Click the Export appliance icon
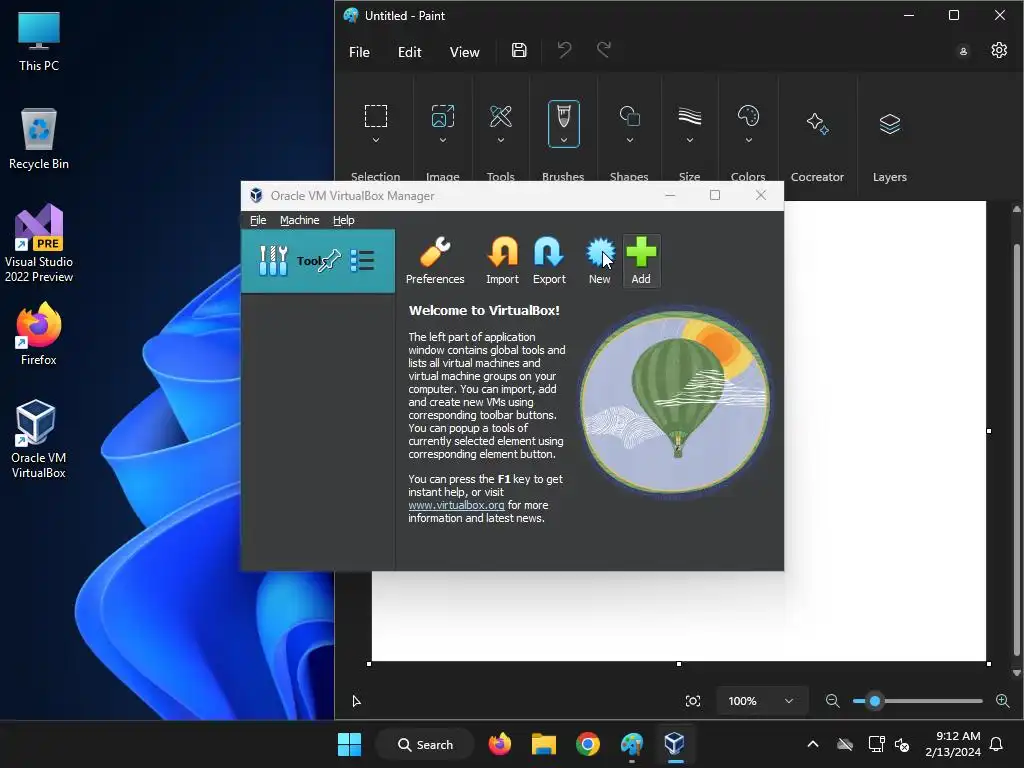Screen dimensions: 1024x768 (x=549, y=261)
